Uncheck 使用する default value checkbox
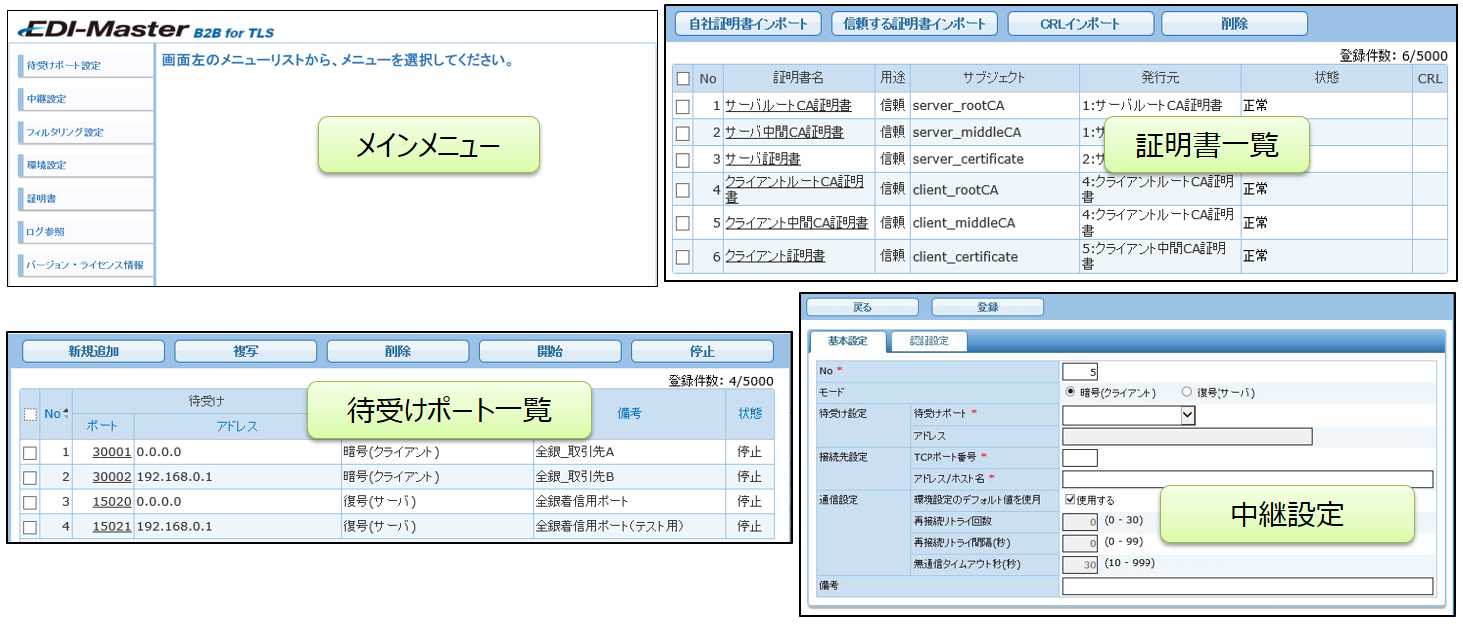 coord(1070,500)
